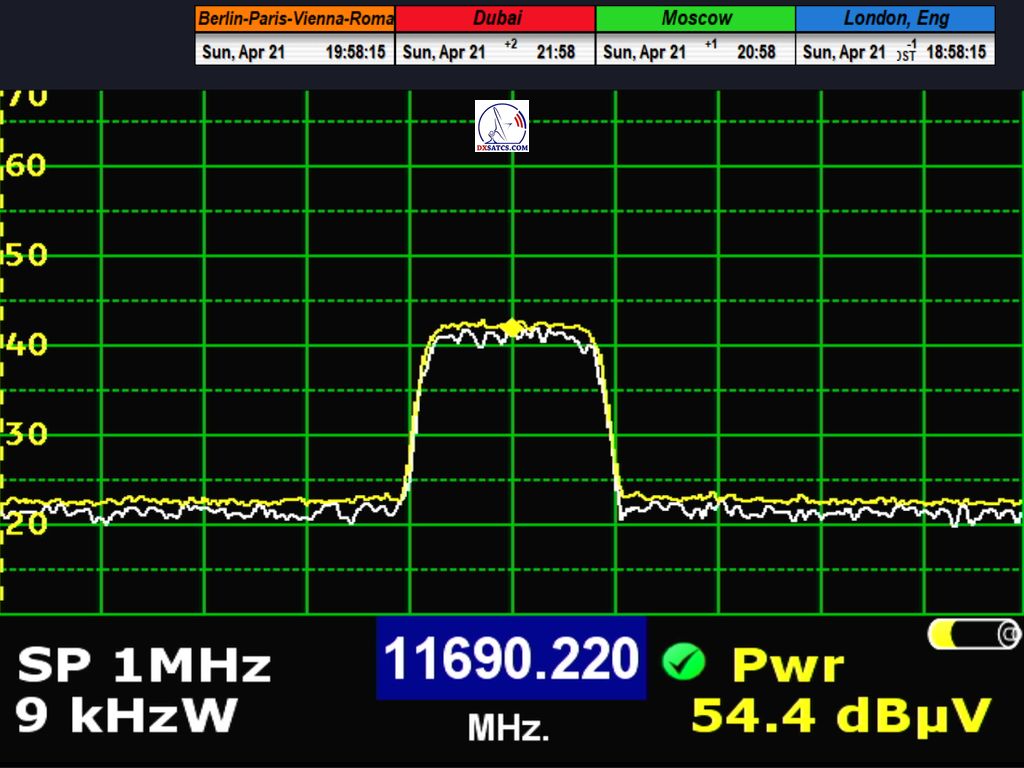Select the yellow diamond marker at signal peak
This screenshot has height=768, width=1024.
pyautogui.click(x=512, y=327)
